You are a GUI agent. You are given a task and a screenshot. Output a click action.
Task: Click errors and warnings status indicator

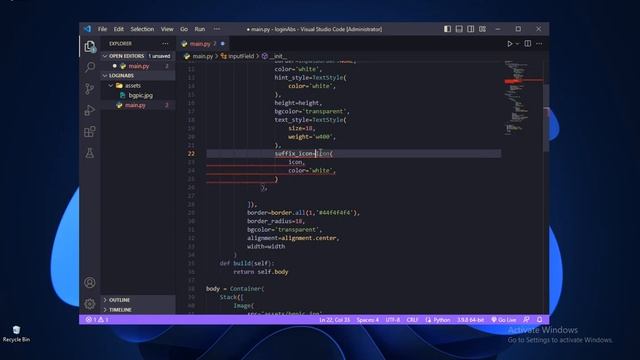[97, 320]
